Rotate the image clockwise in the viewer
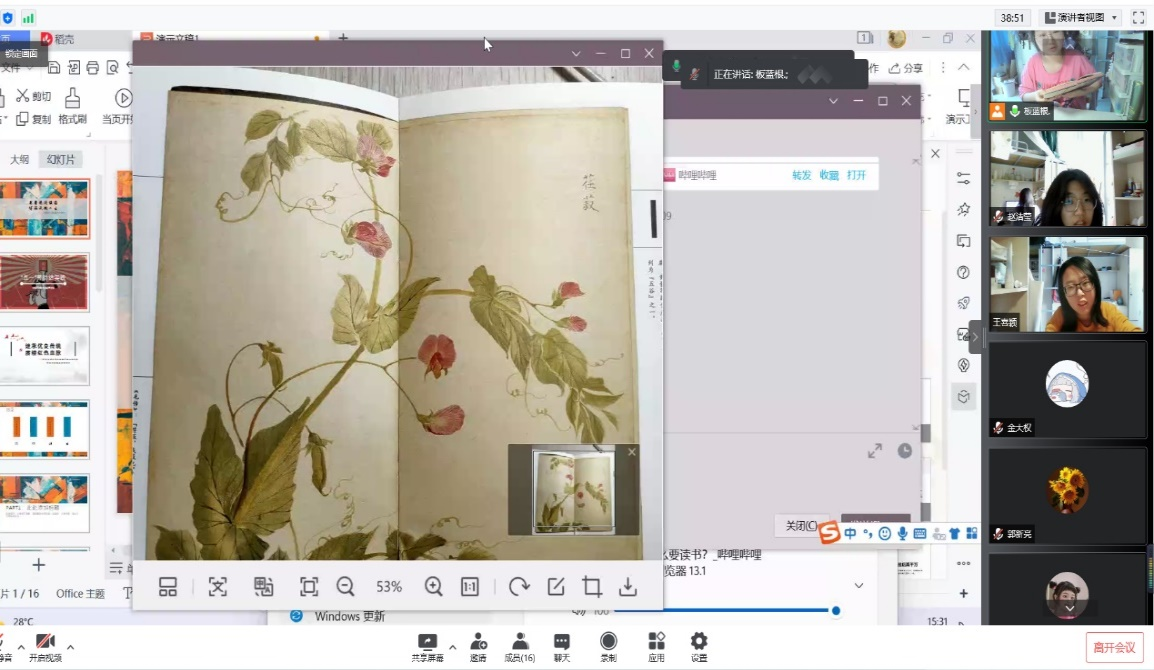 [519, 587]
